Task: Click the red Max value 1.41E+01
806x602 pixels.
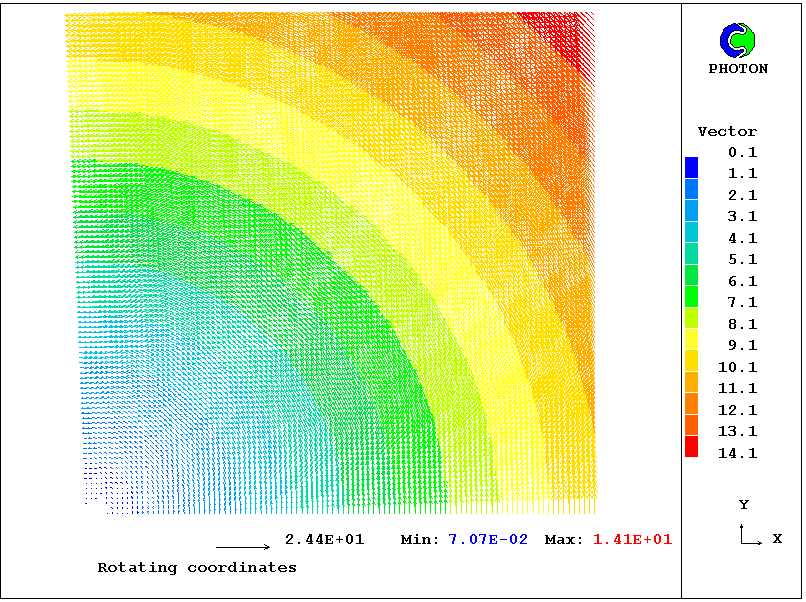Action: (632, 540)
